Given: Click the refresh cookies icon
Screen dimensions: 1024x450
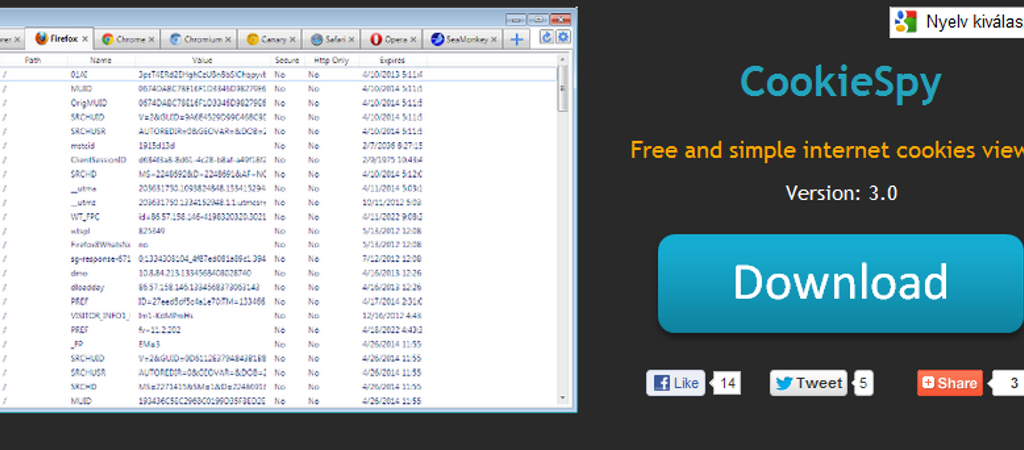Looking at the screenshot, I should pos(547,37).
